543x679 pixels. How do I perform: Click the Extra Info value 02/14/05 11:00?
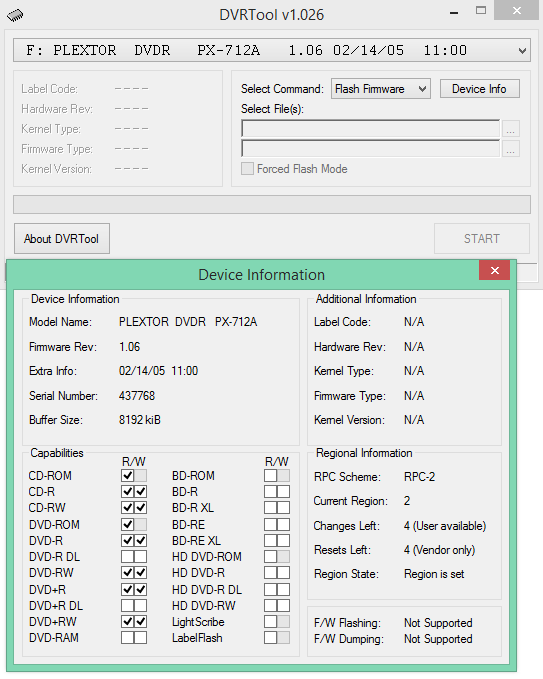158,371
